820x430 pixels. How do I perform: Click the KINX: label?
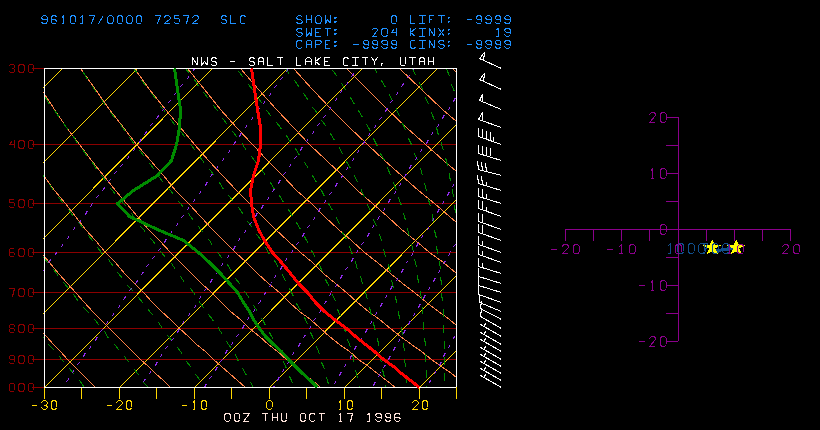coord(430,32)
